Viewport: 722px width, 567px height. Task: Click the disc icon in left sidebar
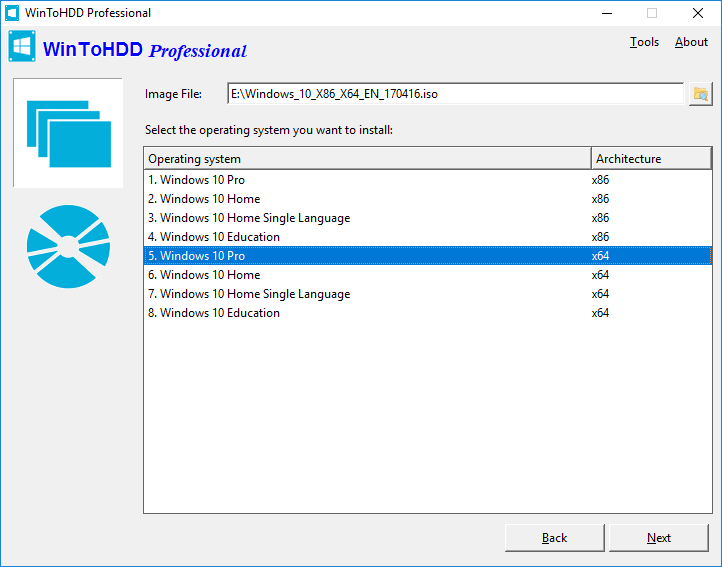point(68,246)
